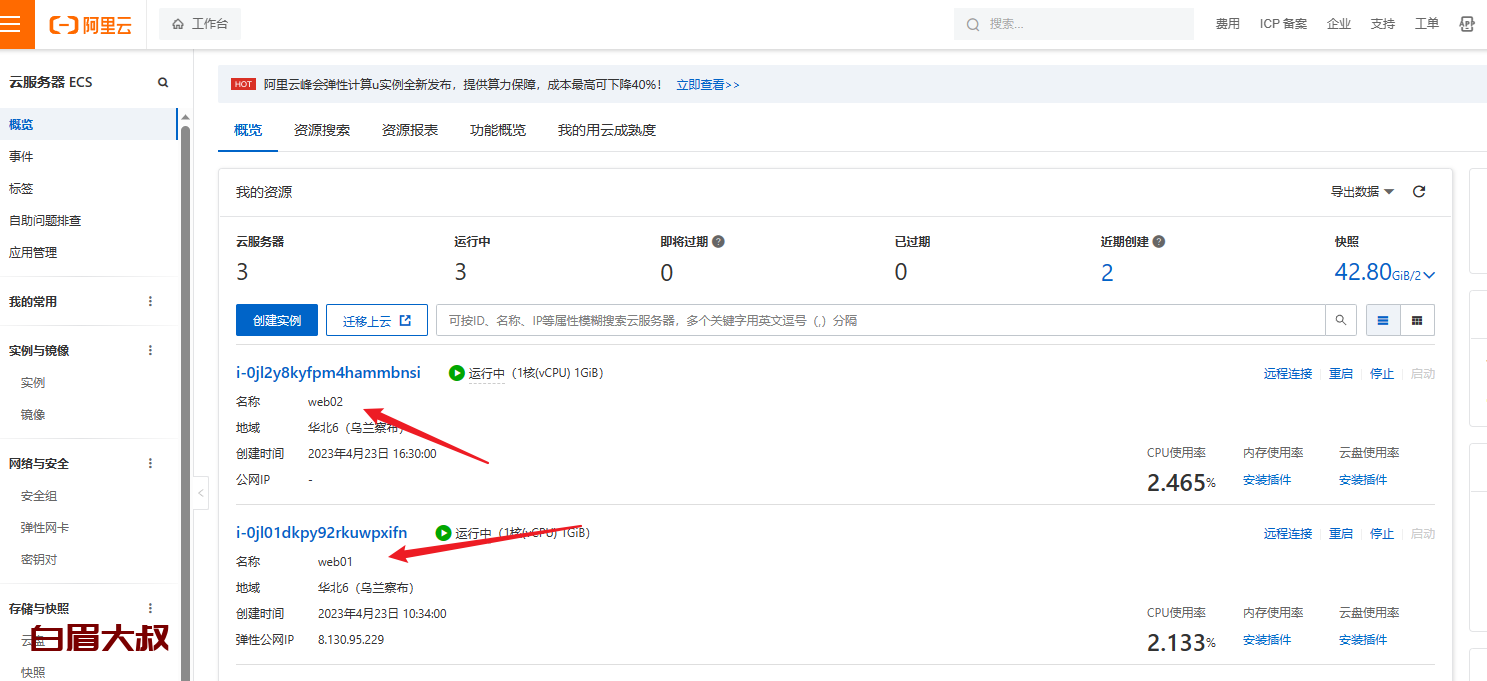The width and height of the screenshot is (1487, 681).
Task: Click 远程连接 for instance web02
Action: tap(1288, 374)
